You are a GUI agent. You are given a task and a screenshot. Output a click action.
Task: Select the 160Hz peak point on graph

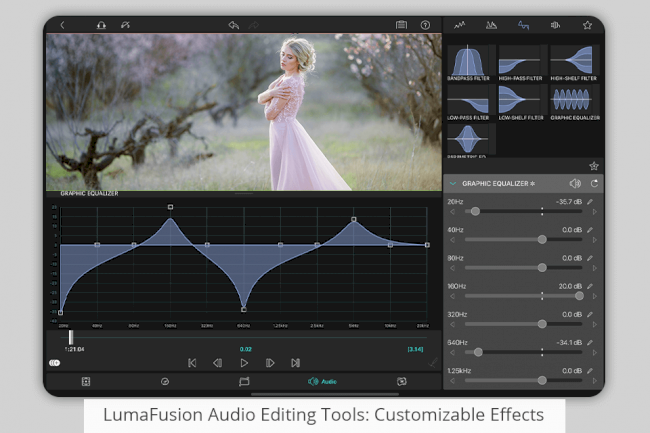click(x=170, y=207)
